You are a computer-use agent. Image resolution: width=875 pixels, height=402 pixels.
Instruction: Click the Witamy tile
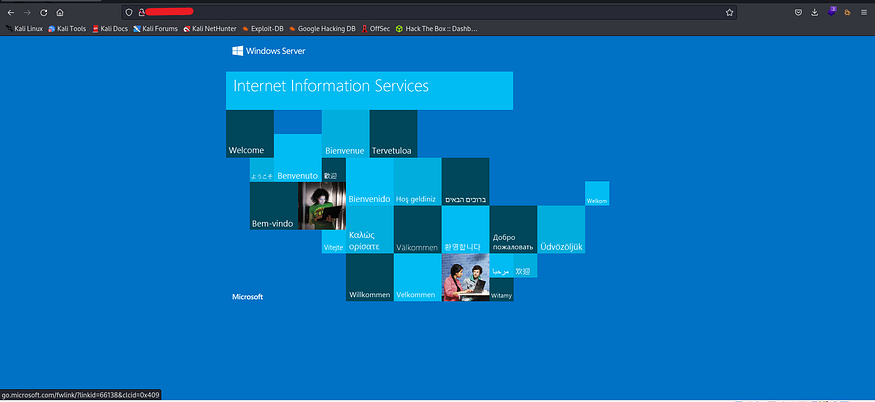tap(502, 290)
